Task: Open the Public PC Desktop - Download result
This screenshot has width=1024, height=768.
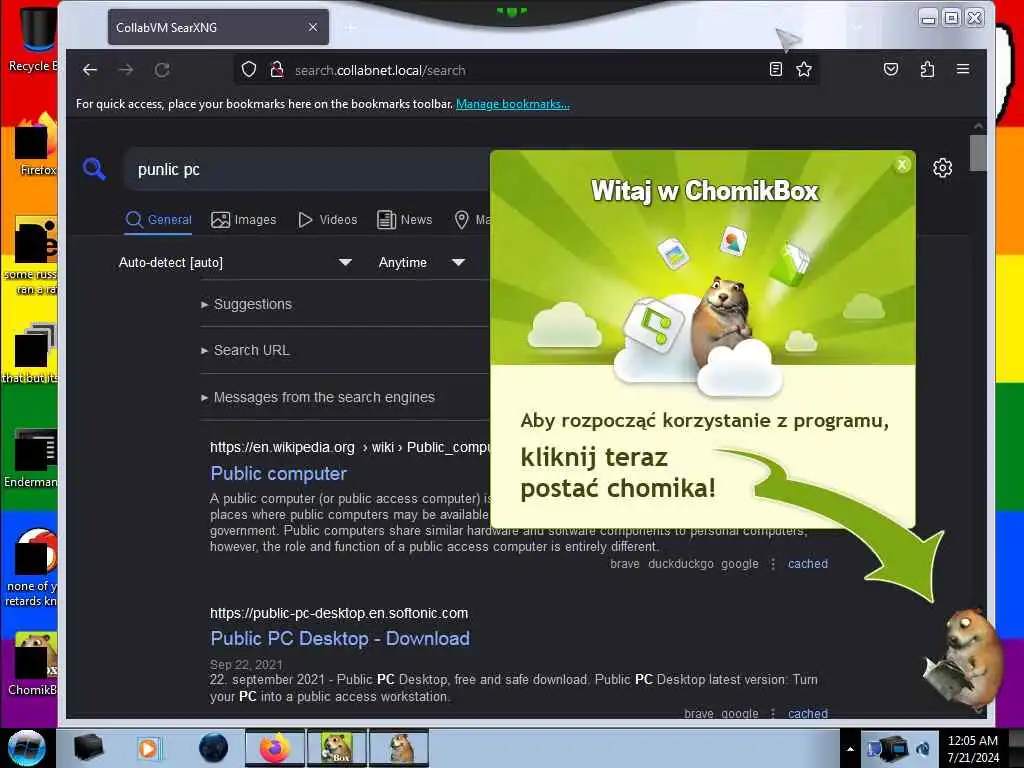Action: [340, 639]
